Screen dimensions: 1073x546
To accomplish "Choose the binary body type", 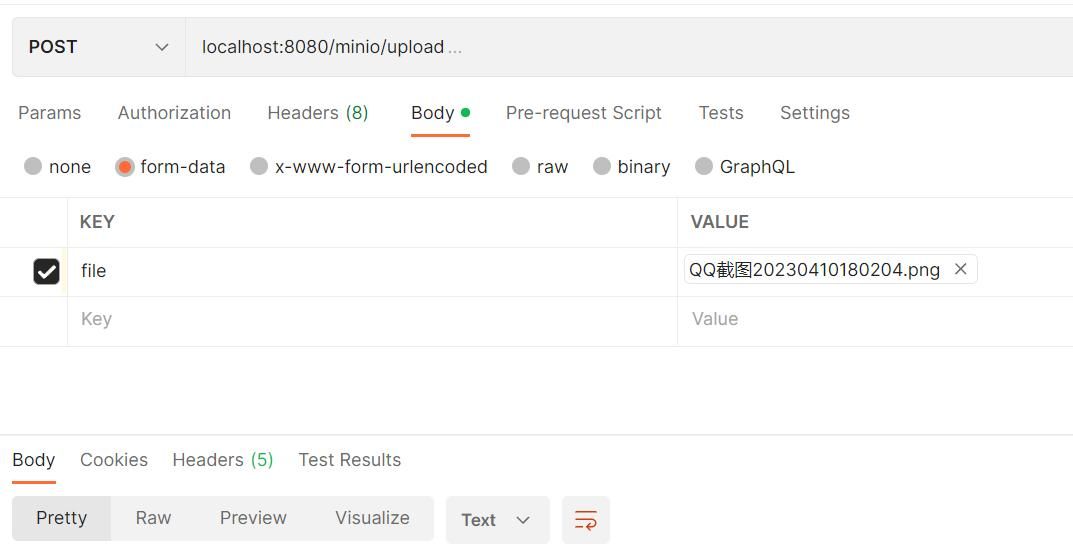I will tap(602, 167).
